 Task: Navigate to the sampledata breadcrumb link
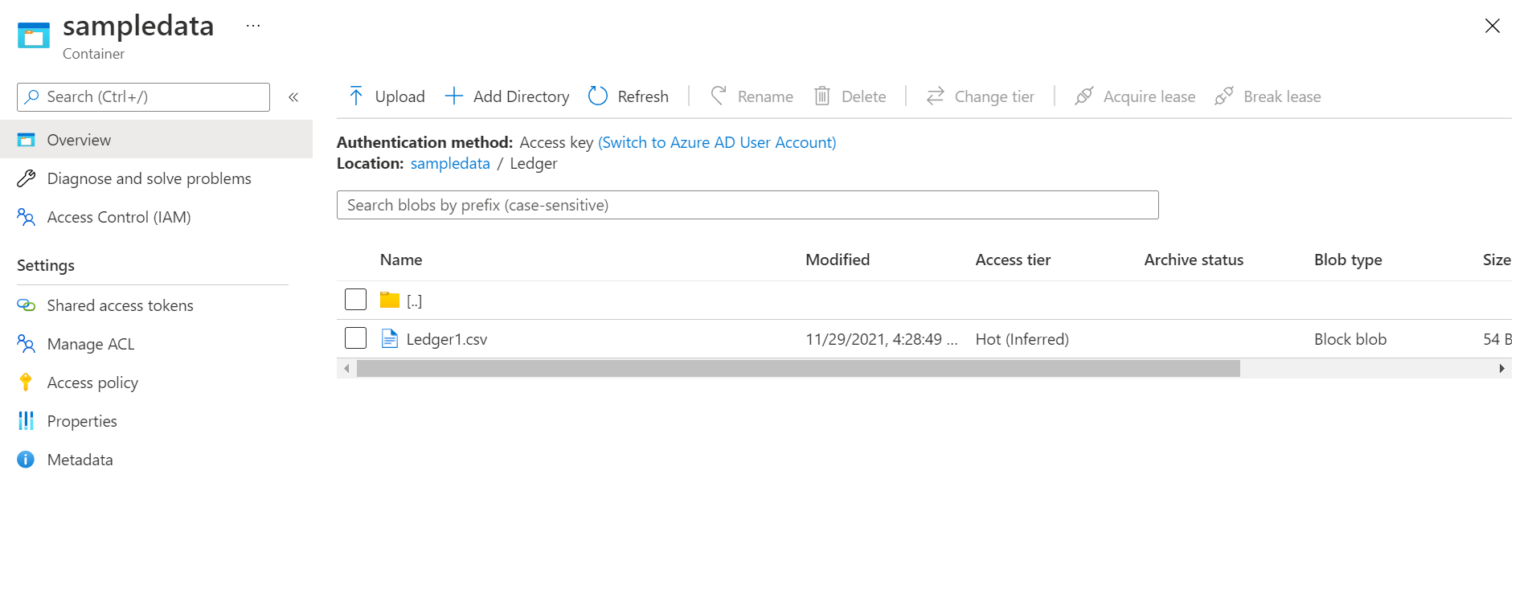click(449, 163)
